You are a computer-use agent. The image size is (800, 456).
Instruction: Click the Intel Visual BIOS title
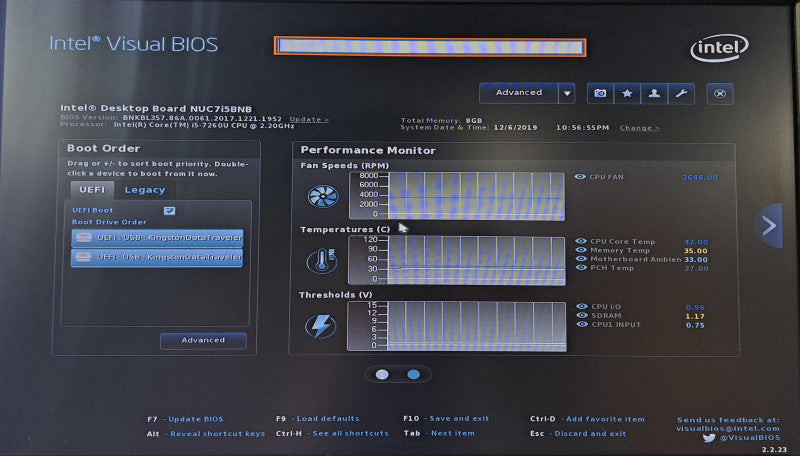tap(134, 44)
